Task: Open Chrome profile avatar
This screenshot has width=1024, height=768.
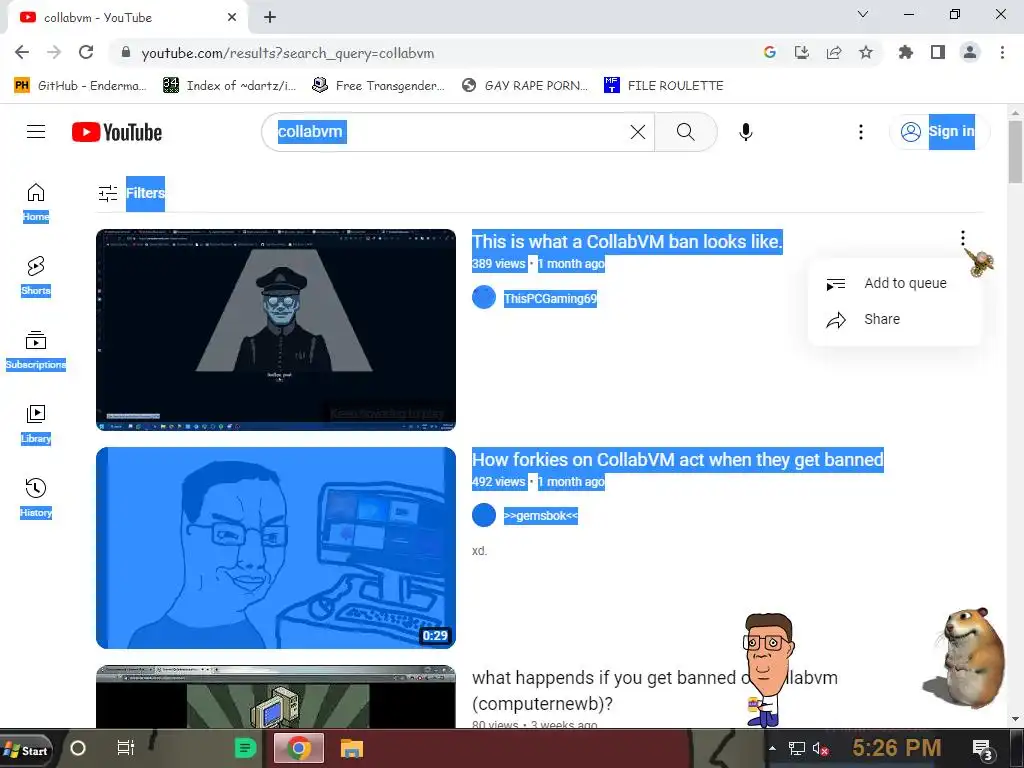Action: pos(970,52)
